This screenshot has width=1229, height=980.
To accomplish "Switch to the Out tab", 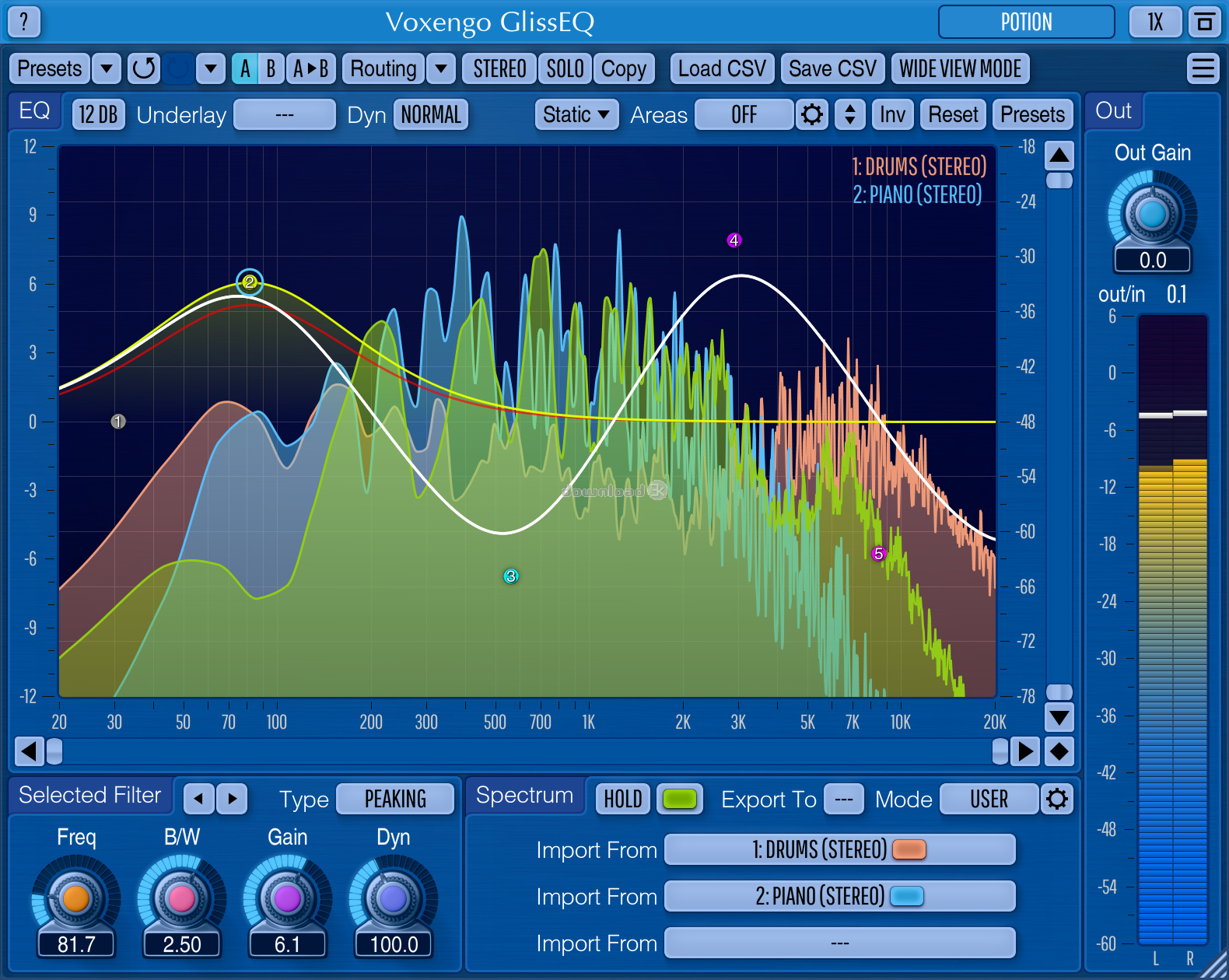I will point(1113,110).
